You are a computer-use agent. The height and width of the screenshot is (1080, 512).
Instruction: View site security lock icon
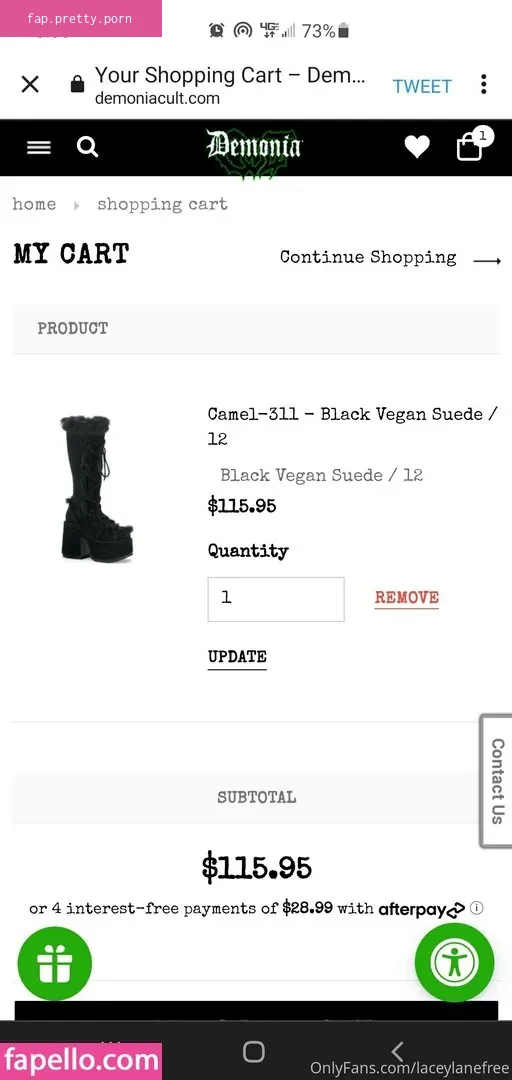77,85
